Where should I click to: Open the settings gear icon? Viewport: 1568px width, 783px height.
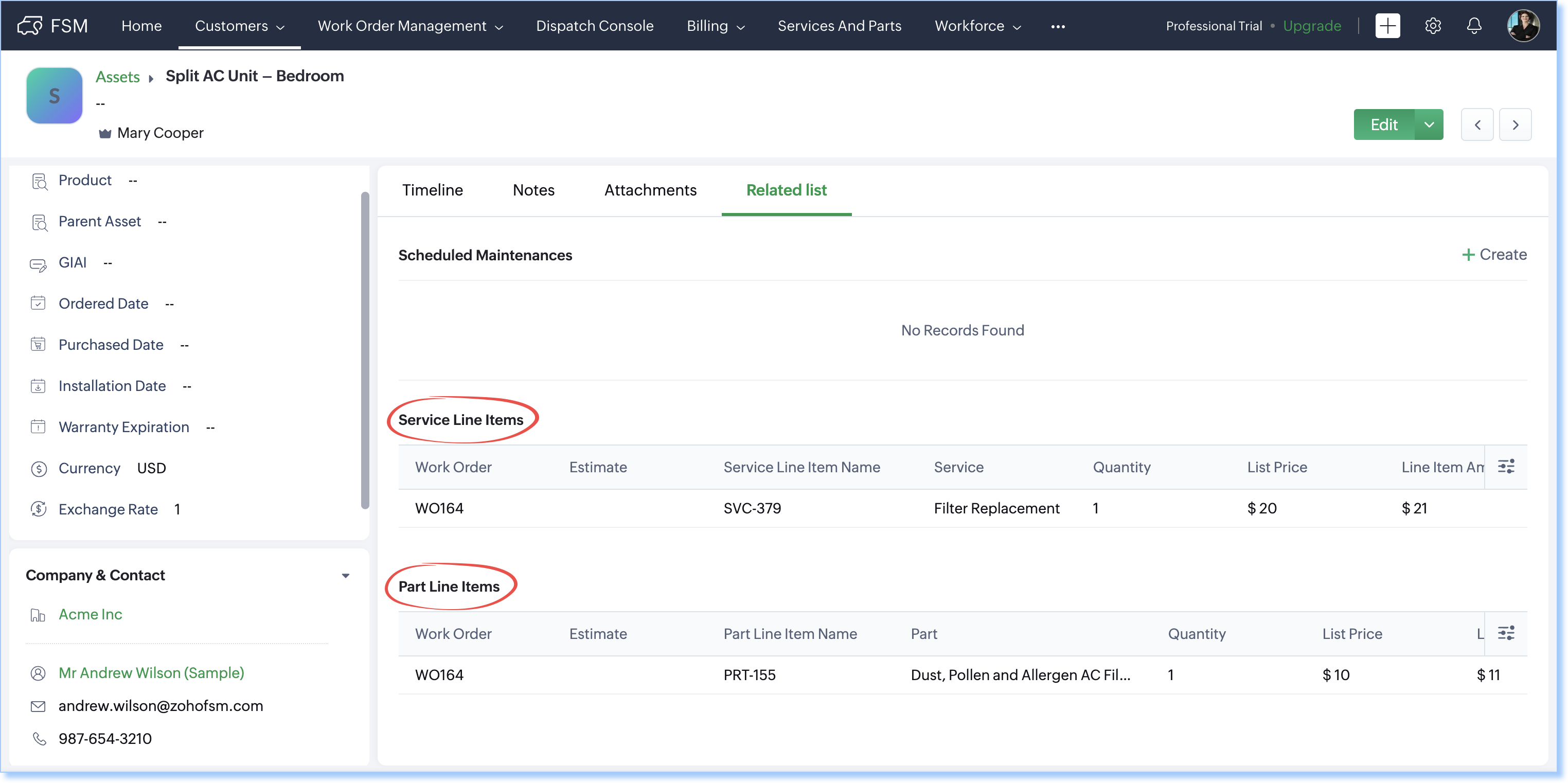coord(1433,26)
